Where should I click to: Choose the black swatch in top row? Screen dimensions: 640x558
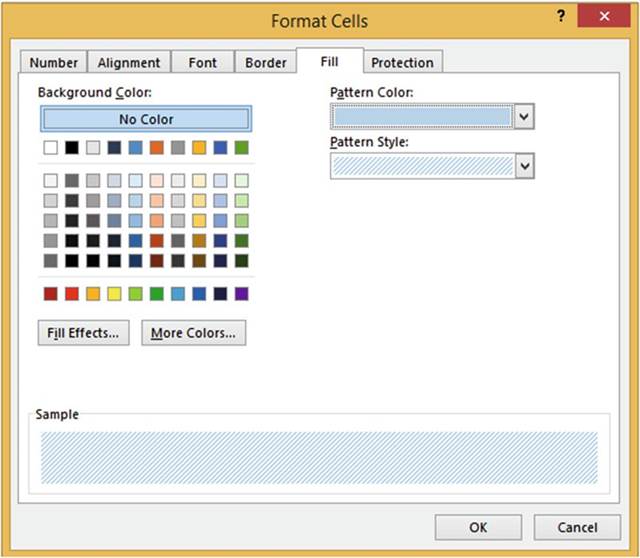click(x=71, y=148)
